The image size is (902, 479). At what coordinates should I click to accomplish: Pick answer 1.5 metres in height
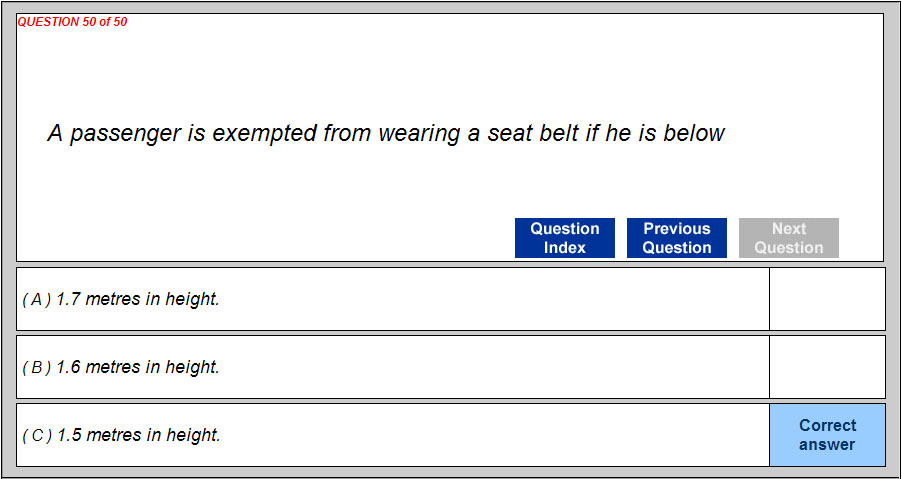138,435
